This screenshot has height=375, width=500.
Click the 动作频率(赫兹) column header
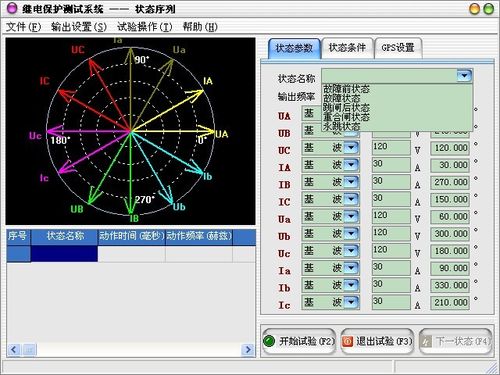click(x=199, y=237)
